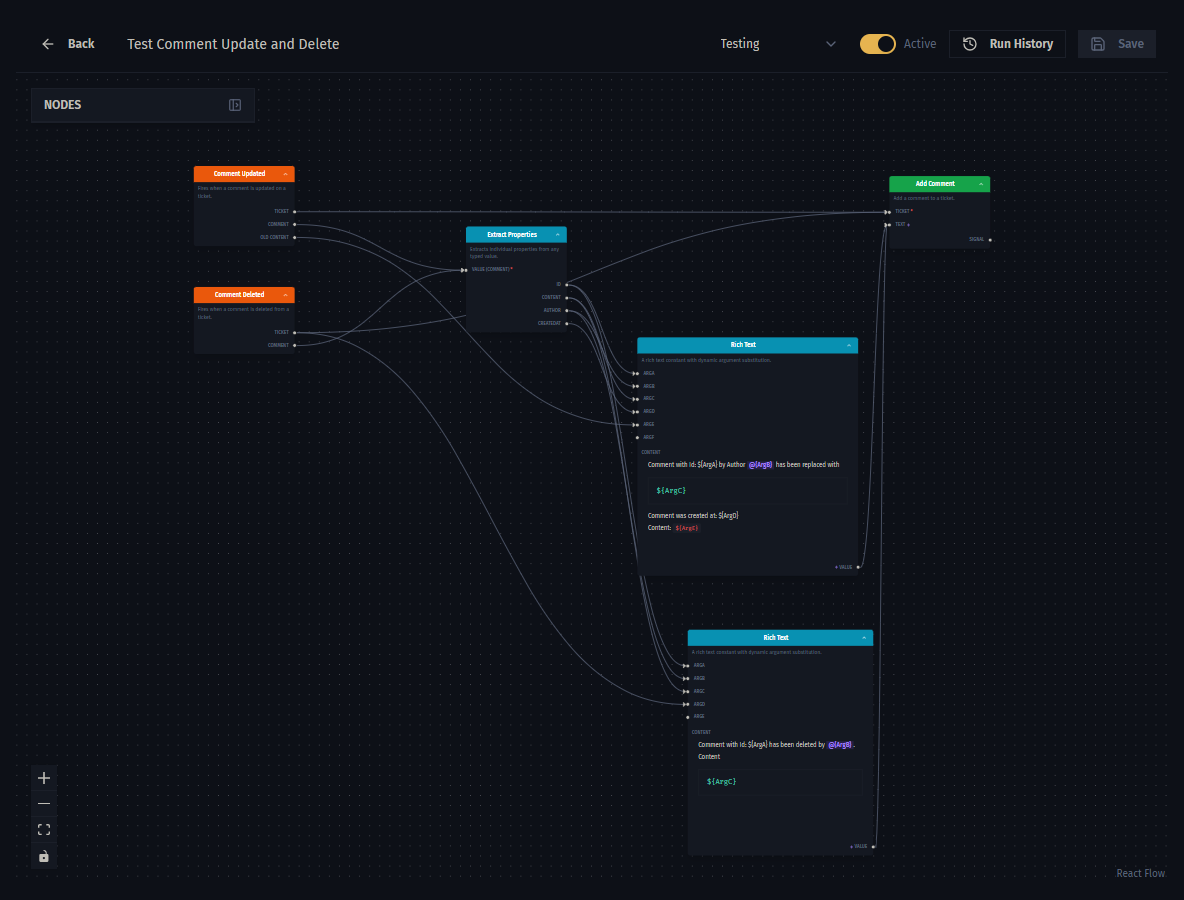Screen dimensions: 1184x900
Task: Collapse the lower Rich Text node
Action: click(864, 638)
